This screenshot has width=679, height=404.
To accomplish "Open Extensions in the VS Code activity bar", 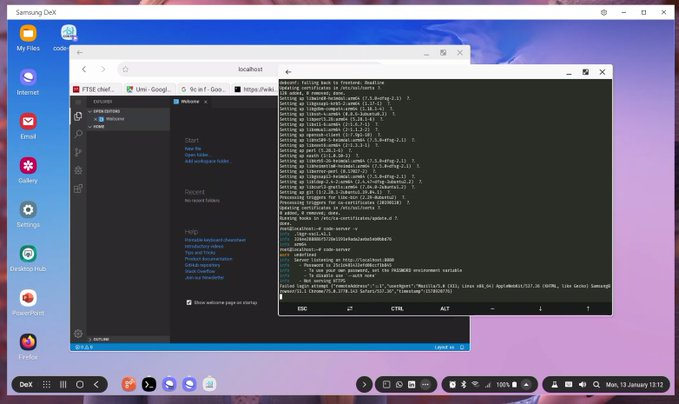I will tap(78, 188).
